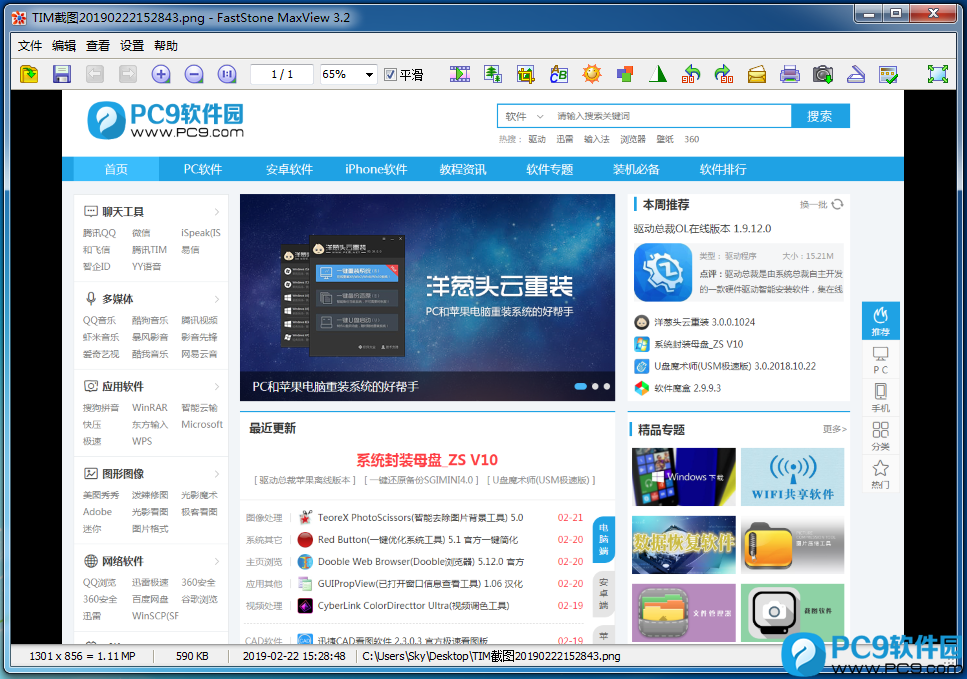Click the 驱动总裁OL在线版本 1.9.12.0 link
This screenshot has width=967, height=679.
click(702, 228)
